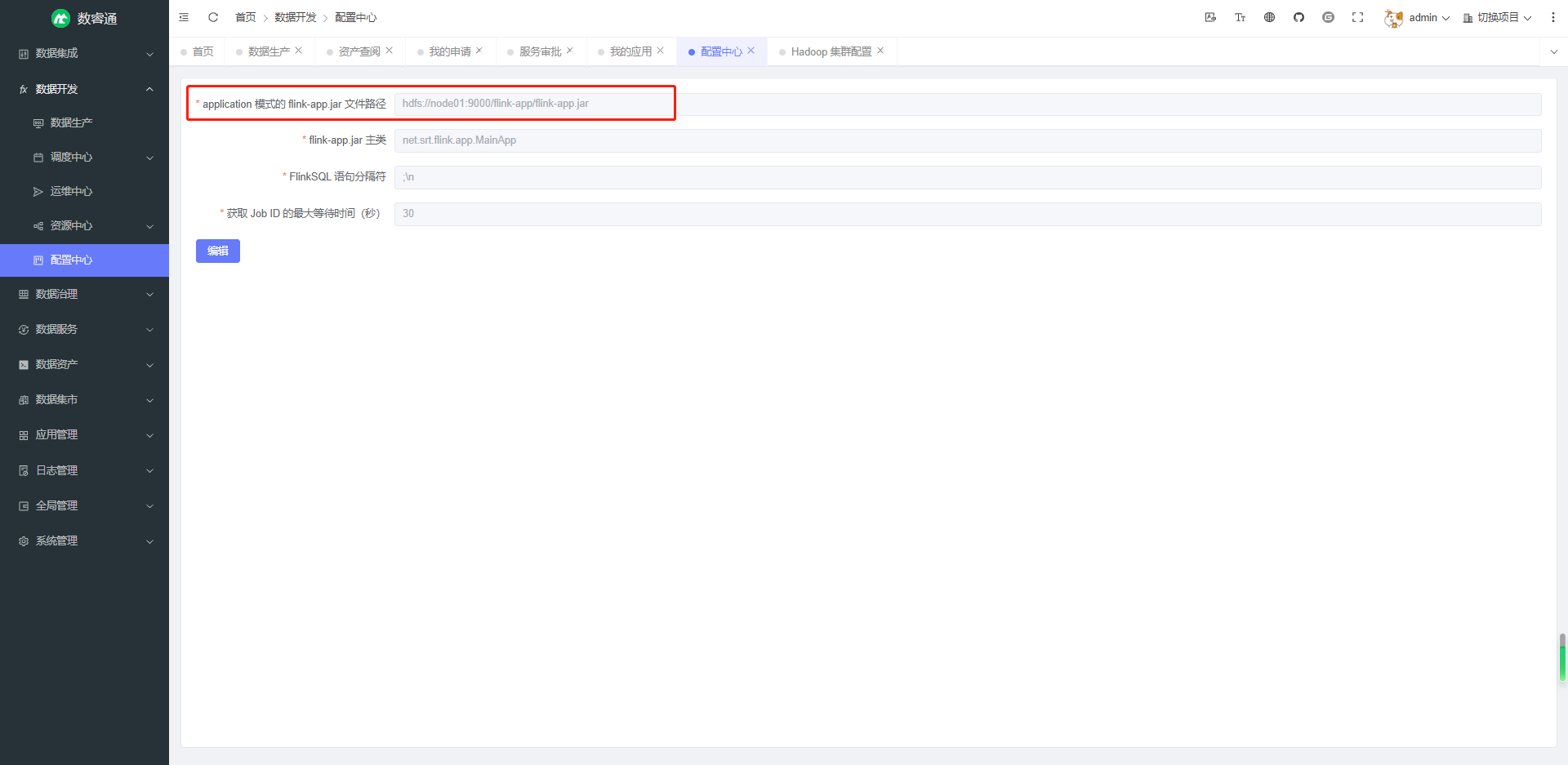This screenshot has width=1568, height=765.
Task: Click the 获取 Job ID 最大等待时间 input field
Action: click(x=968, y=214)
